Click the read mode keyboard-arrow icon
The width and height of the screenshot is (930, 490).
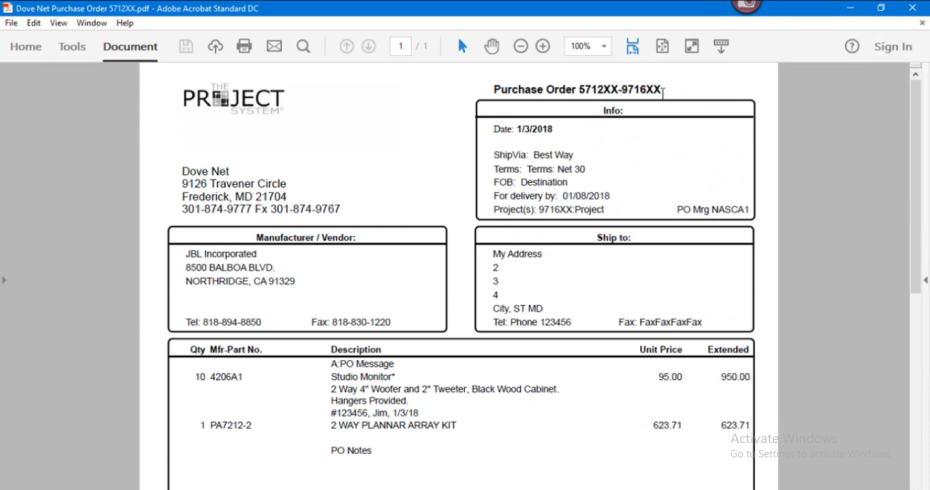pyautogui.click(x=721, y=46)
